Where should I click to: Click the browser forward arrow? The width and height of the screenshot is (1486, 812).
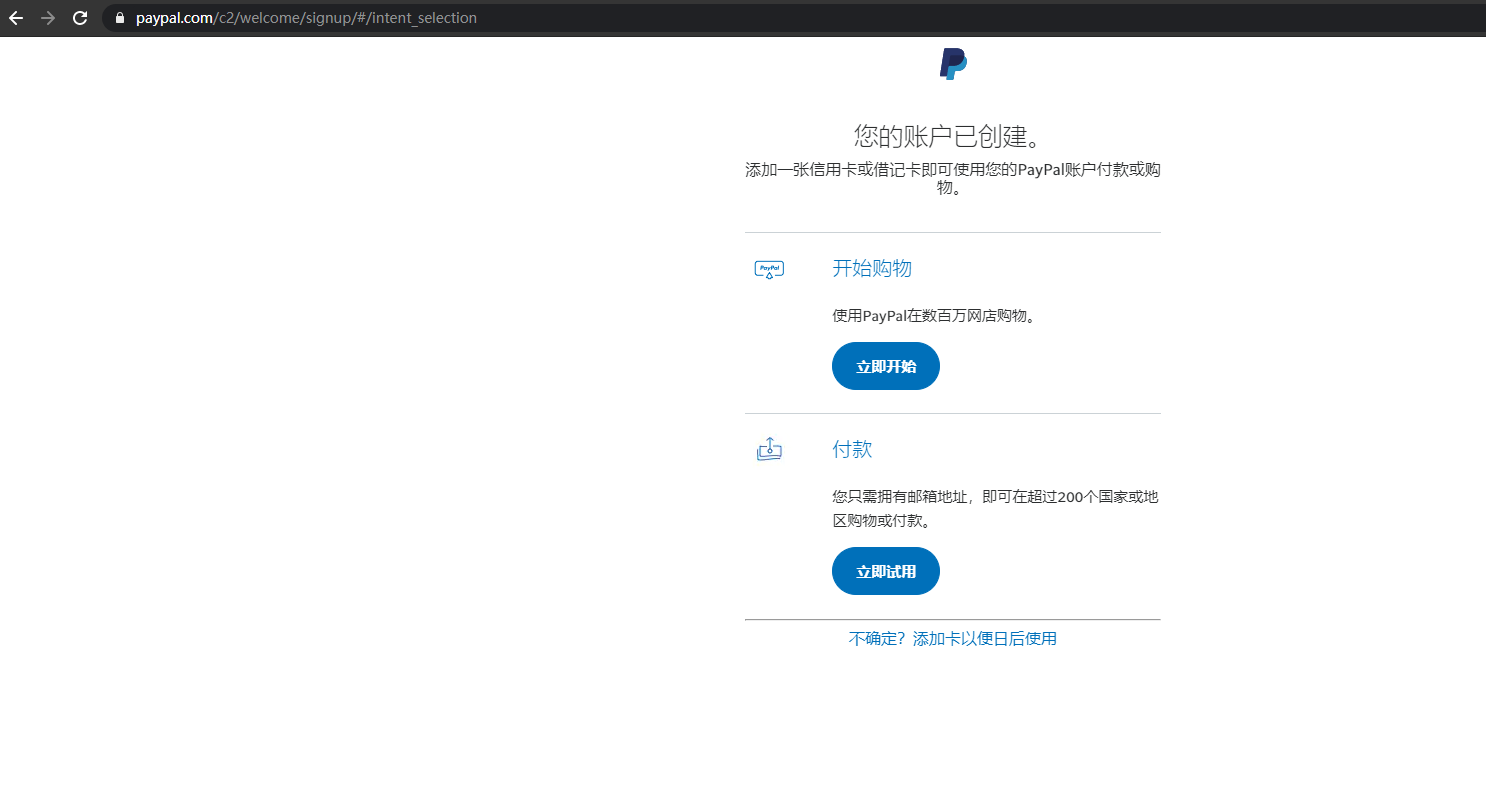coord(48,18)
